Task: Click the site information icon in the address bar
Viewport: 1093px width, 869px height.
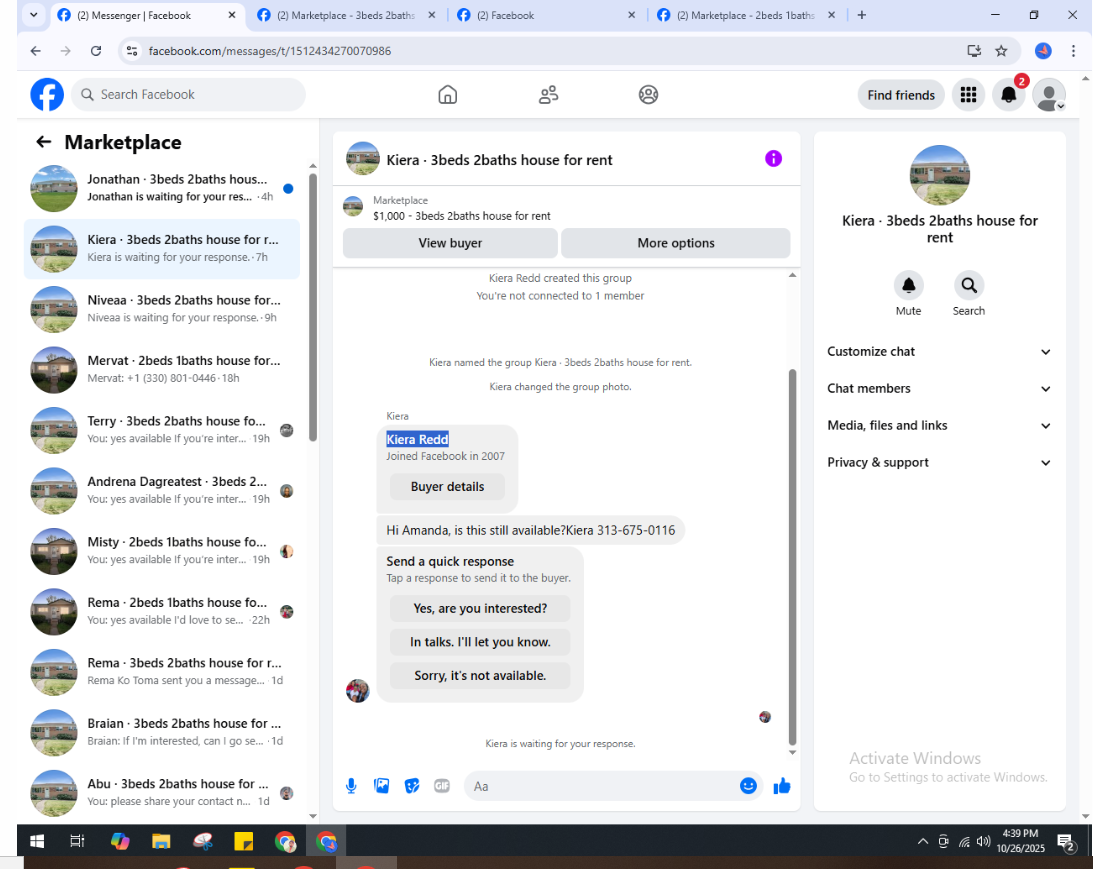Action: tap(132, 51)
